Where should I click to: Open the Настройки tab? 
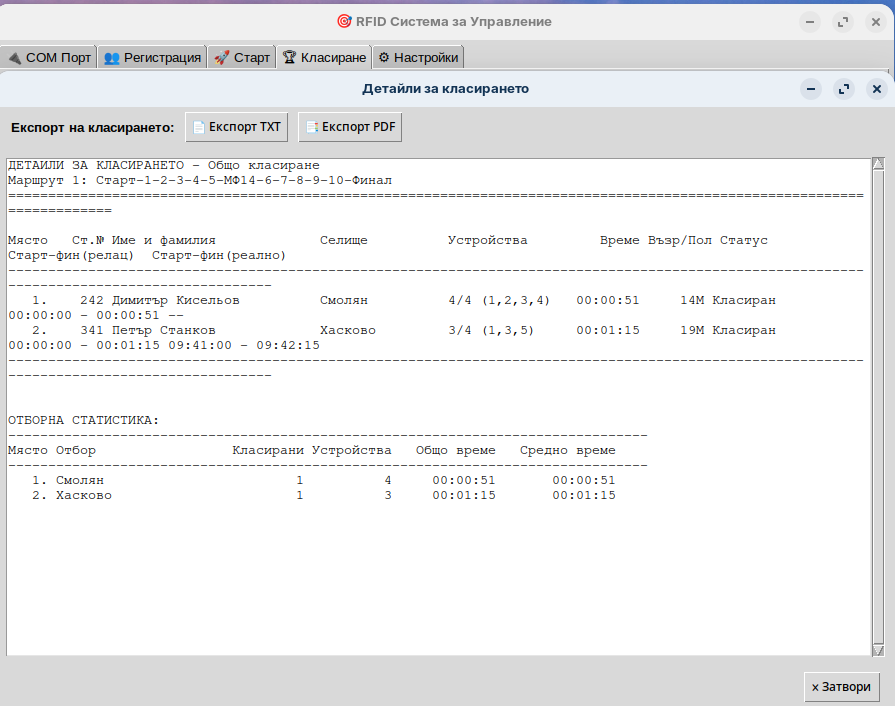coord(418,57)
